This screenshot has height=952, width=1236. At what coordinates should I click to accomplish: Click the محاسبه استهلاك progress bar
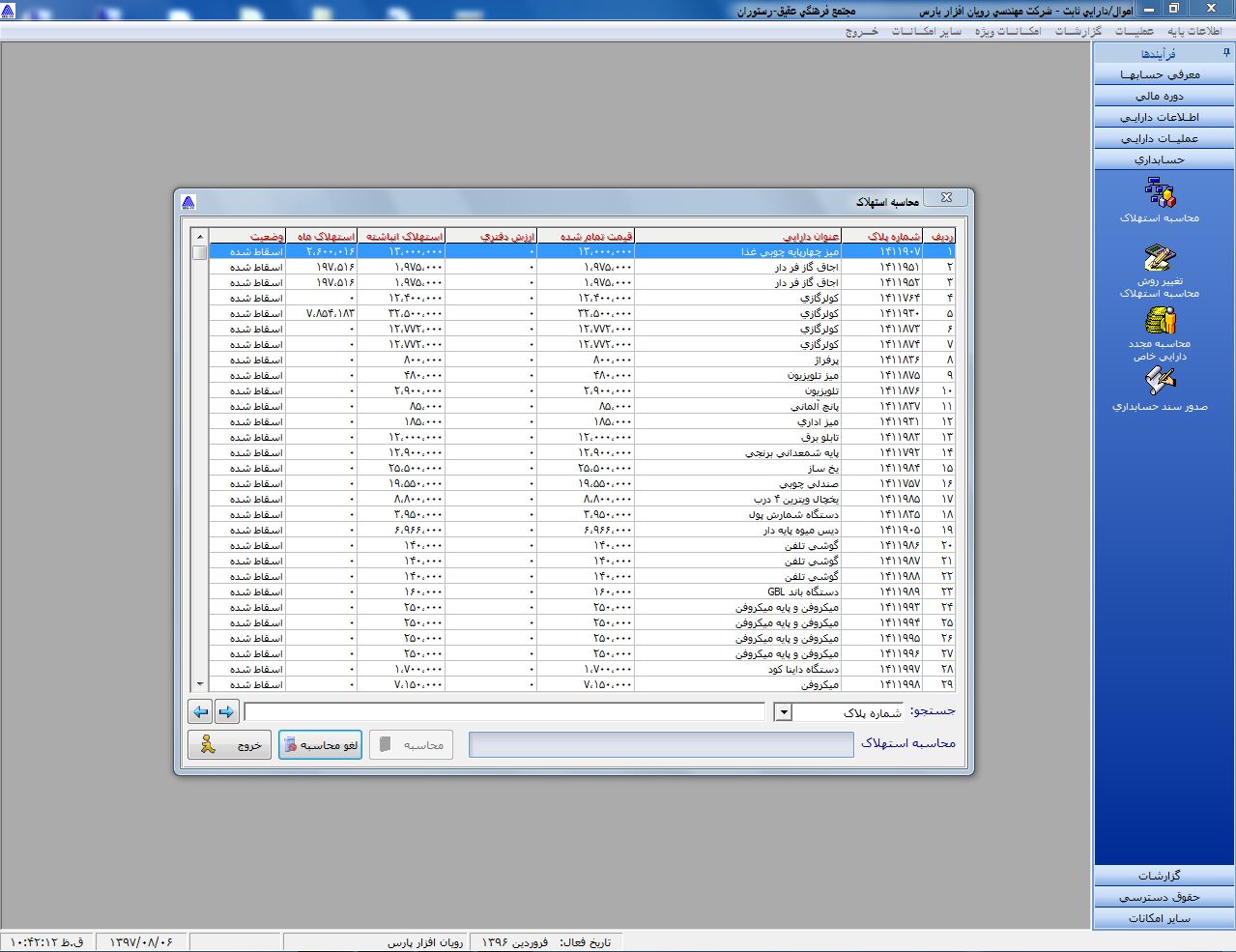661,744
